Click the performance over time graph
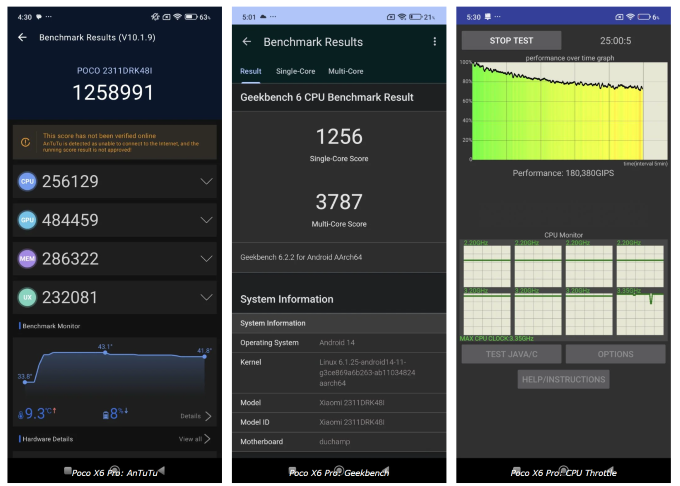This screenshot has height=486, width=680. [558, 112]
